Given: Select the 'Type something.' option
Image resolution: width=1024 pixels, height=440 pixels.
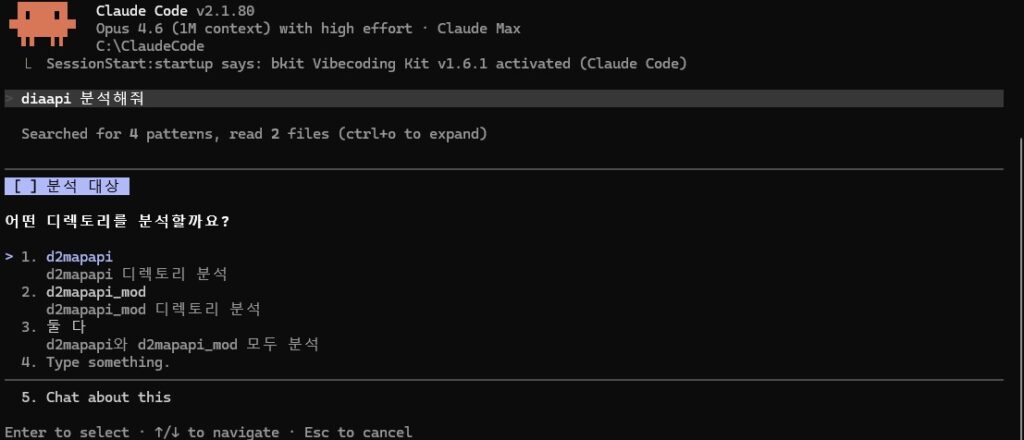Looking at the screenshot, I should tap(107, 362).
